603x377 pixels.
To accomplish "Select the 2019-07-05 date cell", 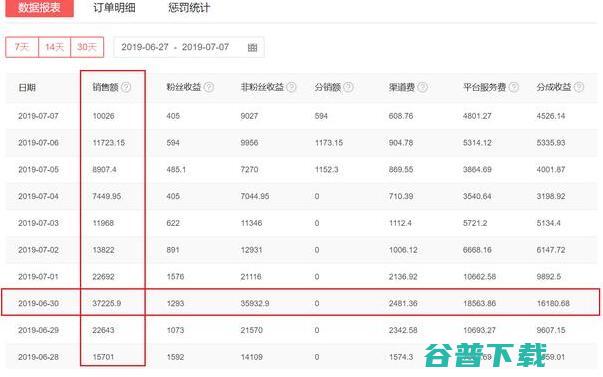I will tap(38, 170).
